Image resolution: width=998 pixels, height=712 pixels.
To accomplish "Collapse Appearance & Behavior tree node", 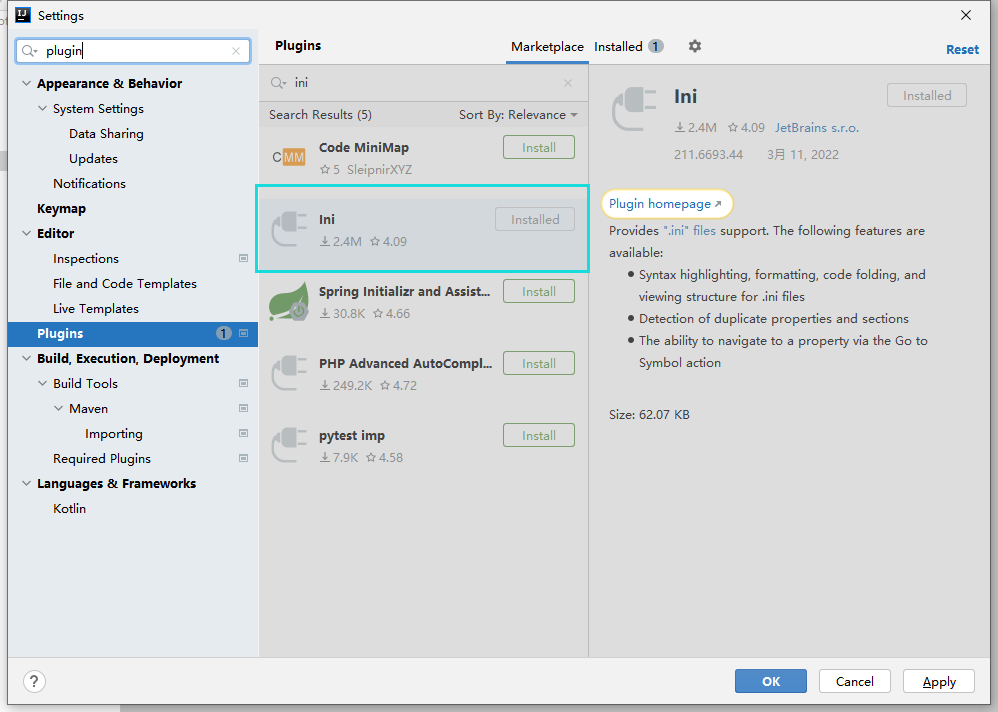I will [x=26, y=83].
